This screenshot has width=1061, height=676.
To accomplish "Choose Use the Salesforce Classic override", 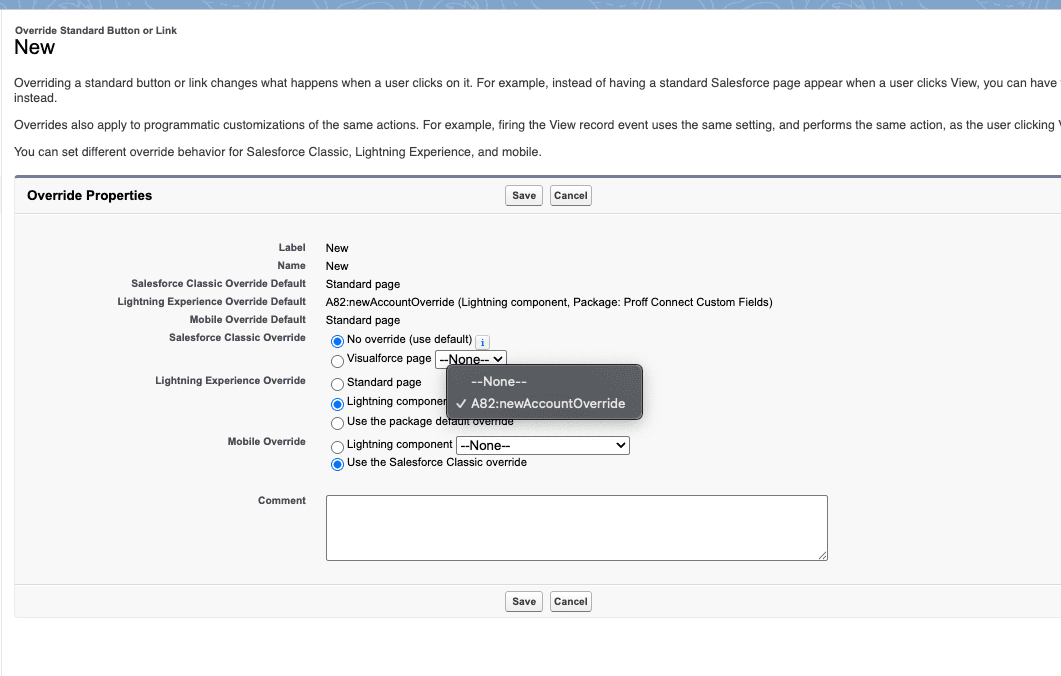I will [337, 462].
